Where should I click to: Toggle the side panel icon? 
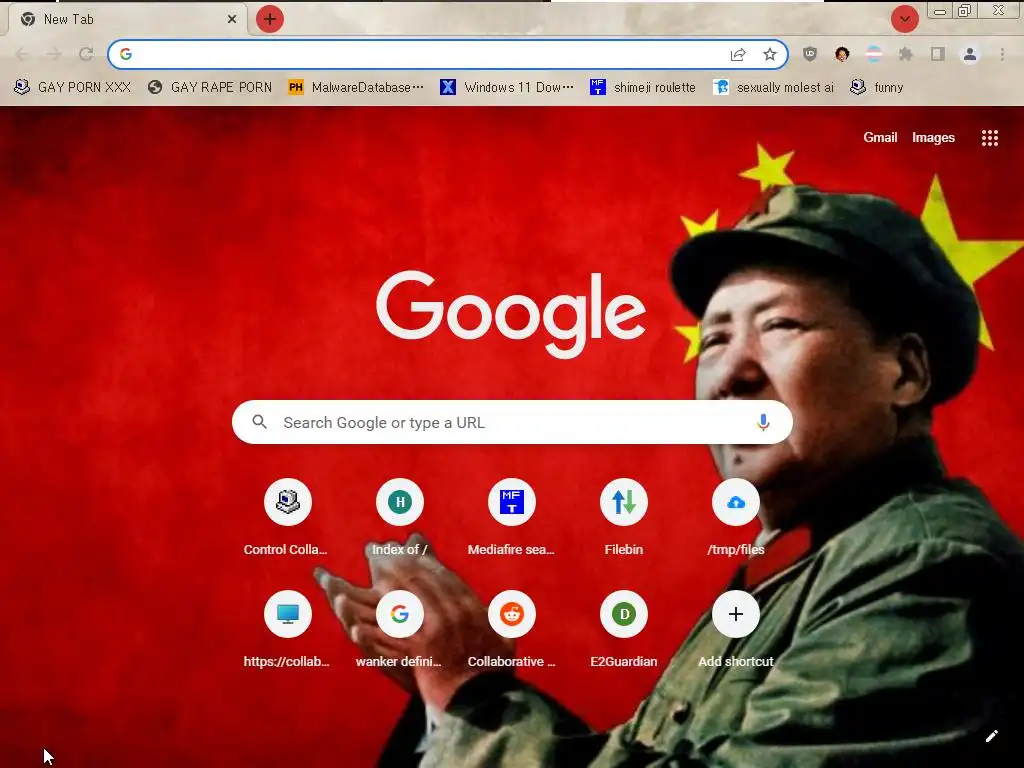[938, 54]
